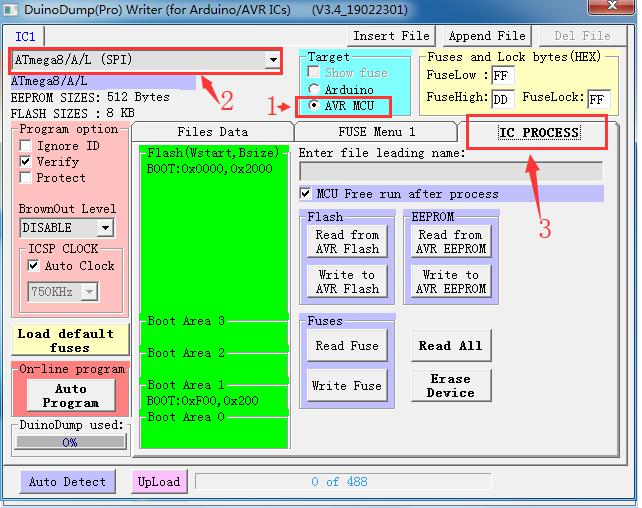Screen dimensions: 642x508
Task: Click the FuseLock hex input field
Action: coord(599,99)
